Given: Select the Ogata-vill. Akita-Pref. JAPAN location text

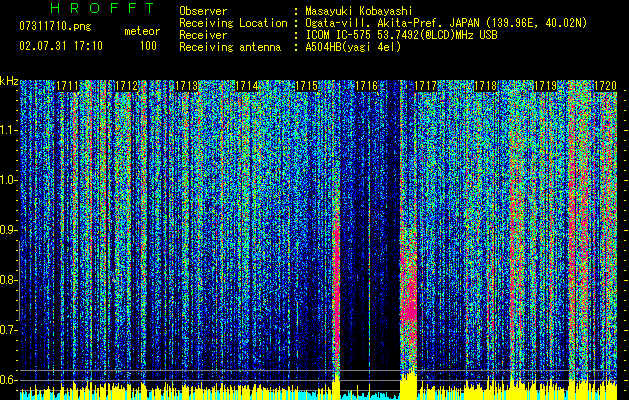Looking at the screenshot, I should 446,23.
